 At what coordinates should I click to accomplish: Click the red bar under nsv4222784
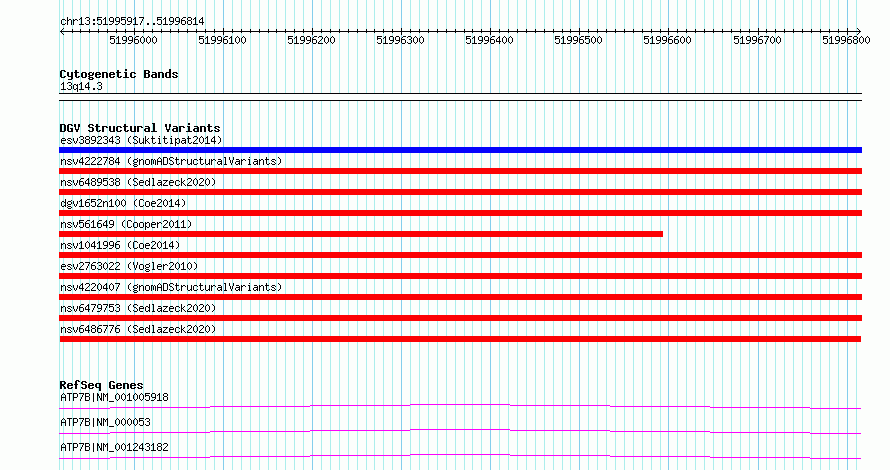click(x=460, y=171)
